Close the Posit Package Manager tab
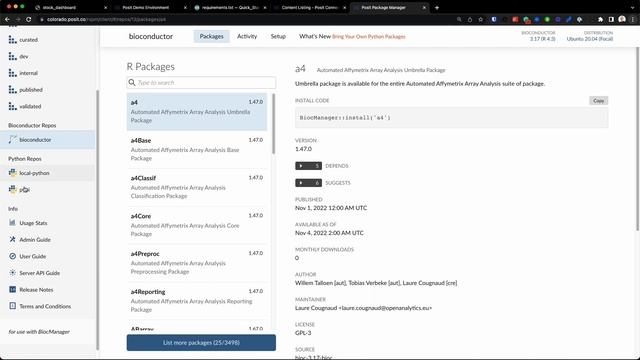Viewport: 640px width, 360px height. pyautogui.click(x=424, y=7)
